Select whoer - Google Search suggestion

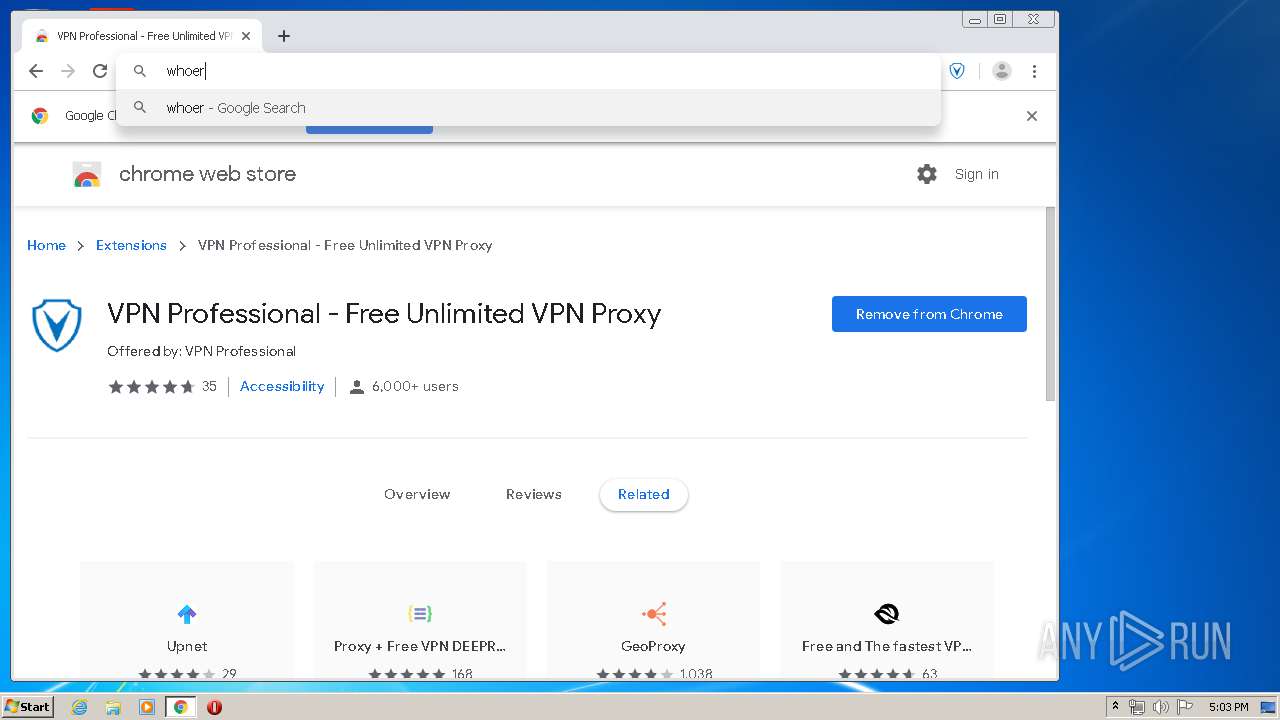[529, 108]
